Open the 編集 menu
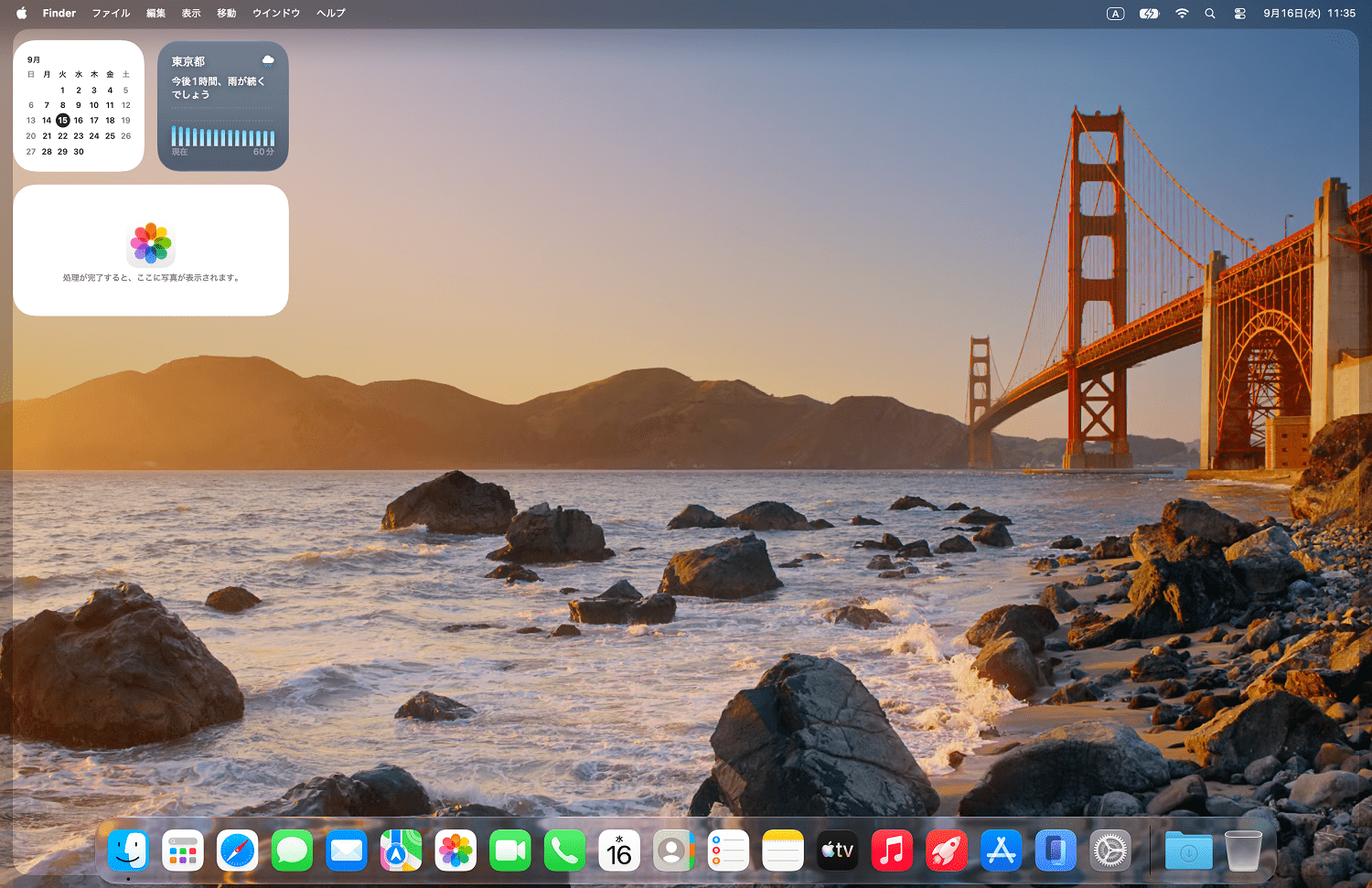The image size is (1372, 888). pos(156,13)
